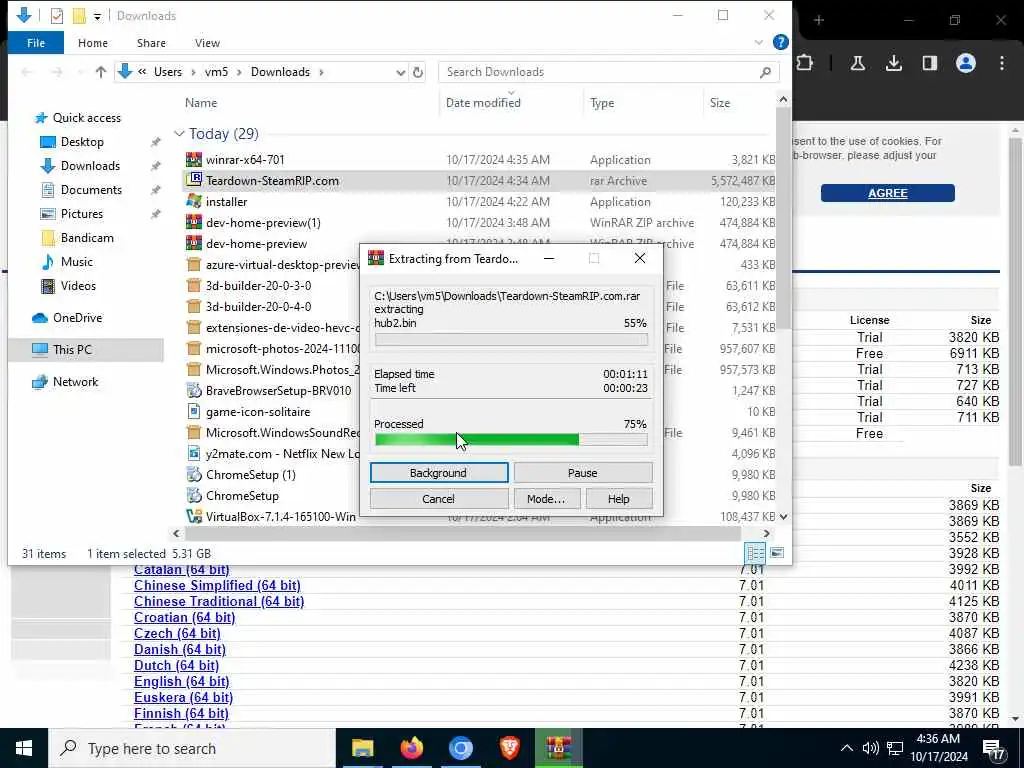Viewport: 1024px width, 768px height.
Task: Refresh the Downloads folder
Action: [418, 72]
